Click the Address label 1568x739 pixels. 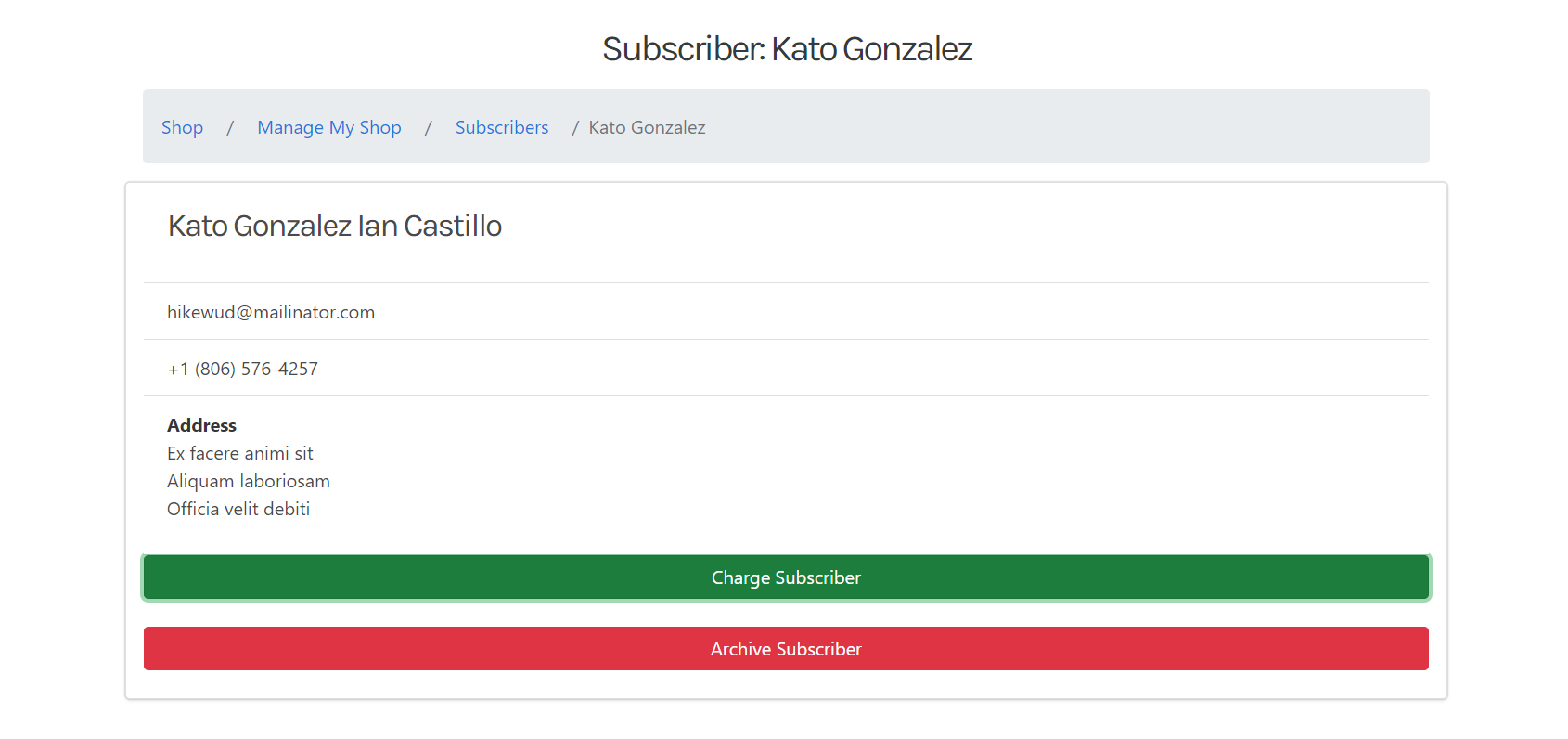pos(201,425)
